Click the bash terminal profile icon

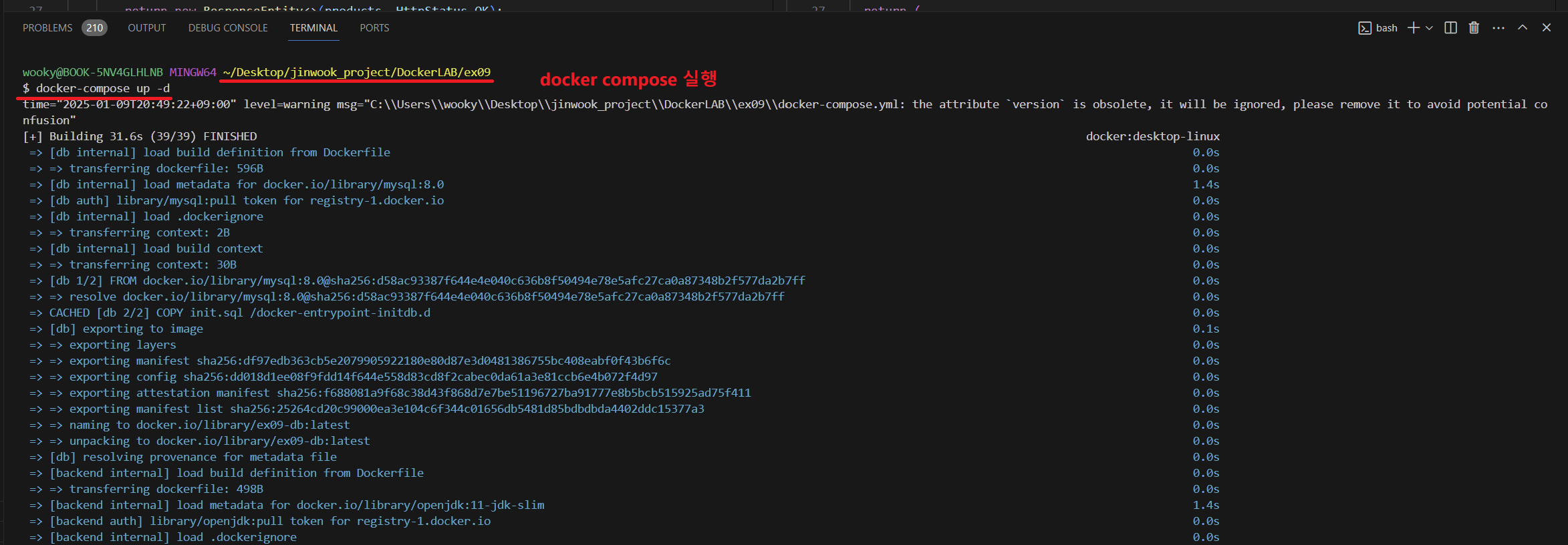pos(1365,28)
